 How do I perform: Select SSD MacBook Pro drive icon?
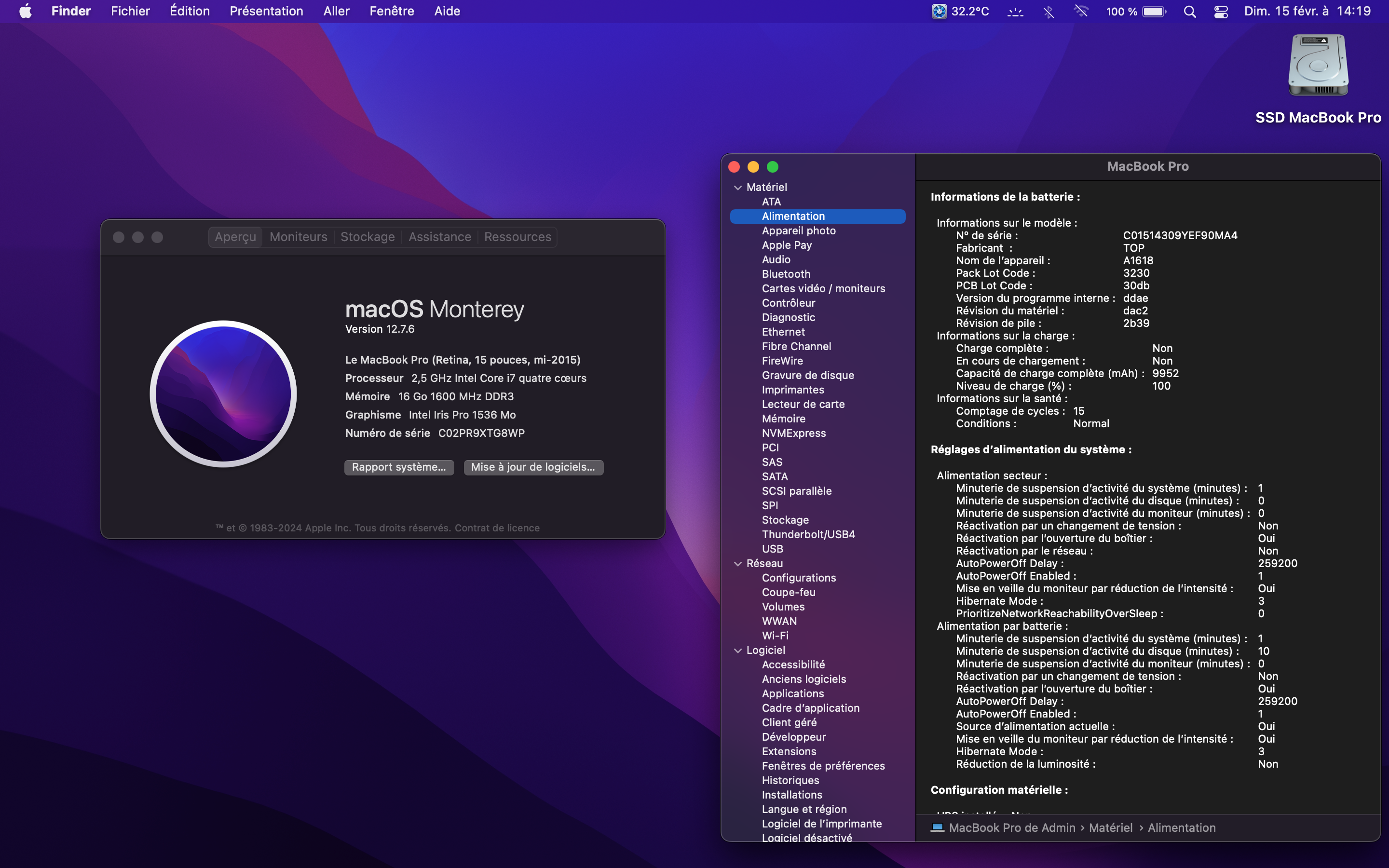click(1318, 66)
